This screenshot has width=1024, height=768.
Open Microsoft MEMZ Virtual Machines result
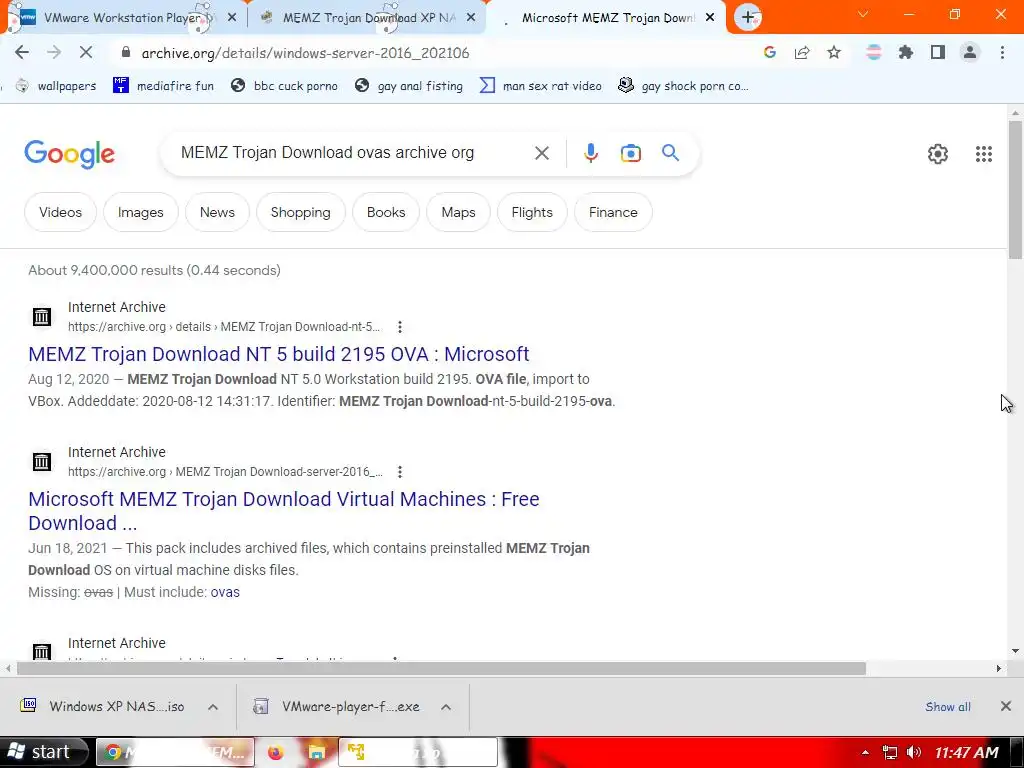pyautogui.click(x=283, y=511)
